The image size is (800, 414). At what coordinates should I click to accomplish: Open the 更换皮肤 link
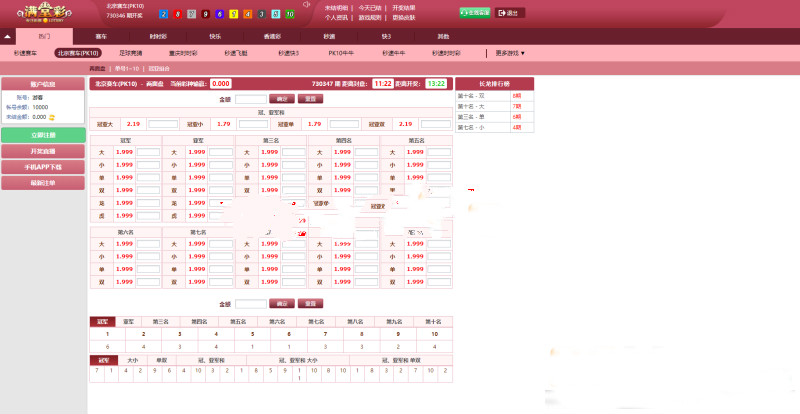[x=404, y=17]
